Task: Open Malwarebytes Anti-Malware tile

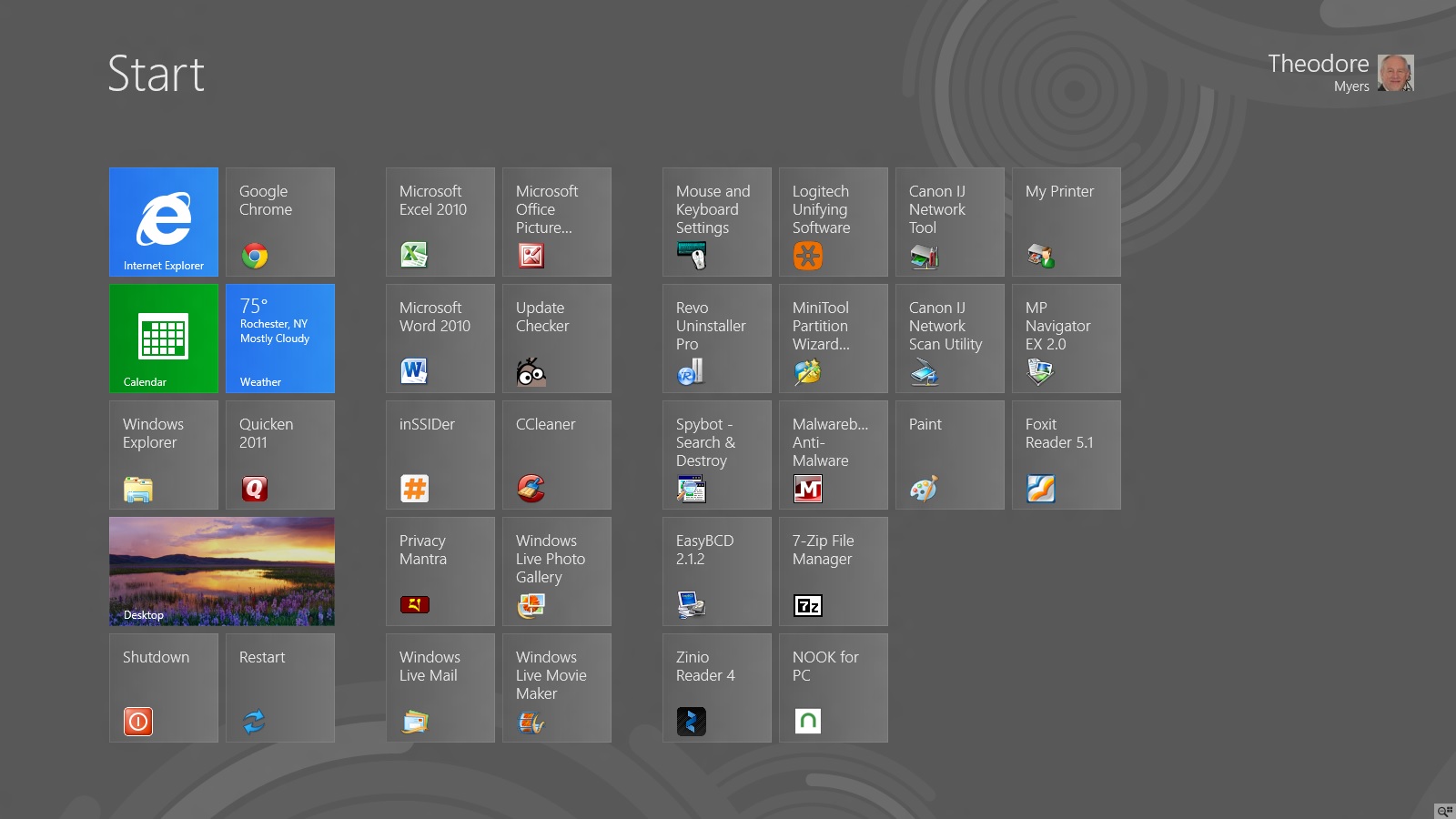Action: tap(834, 455)
